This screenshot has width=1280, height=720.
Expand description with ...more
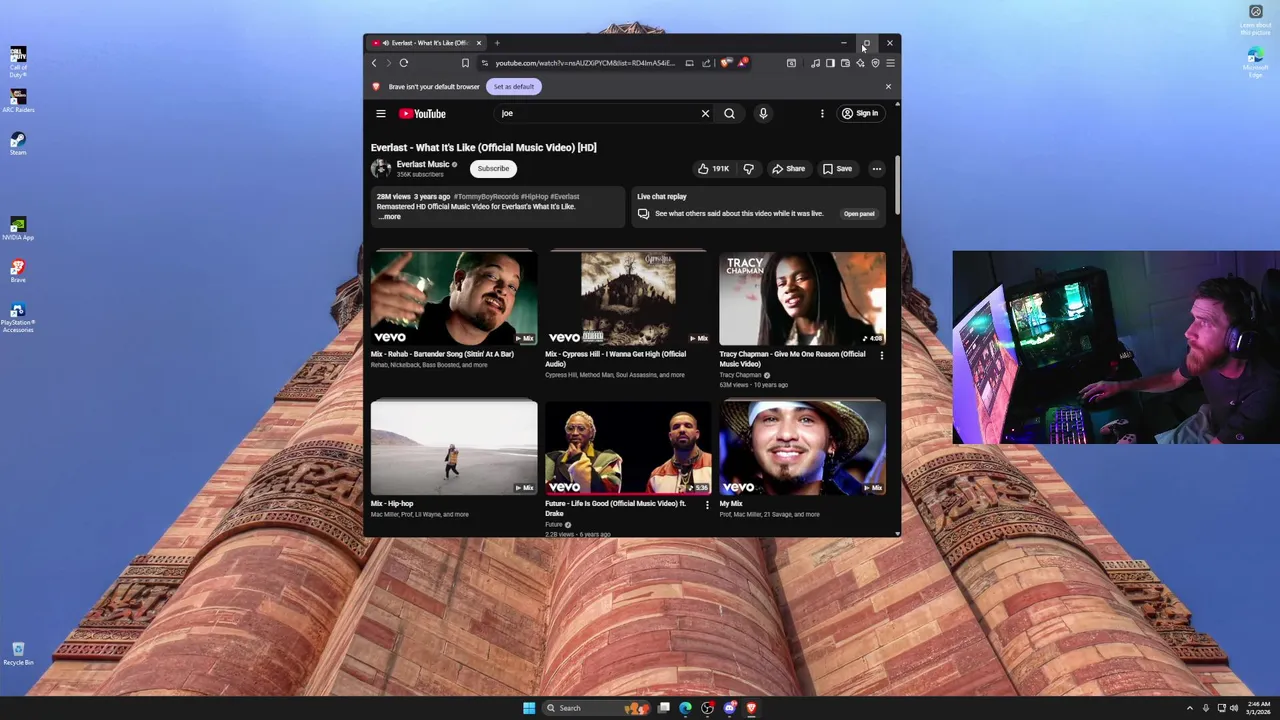click(x=389, y=217)
